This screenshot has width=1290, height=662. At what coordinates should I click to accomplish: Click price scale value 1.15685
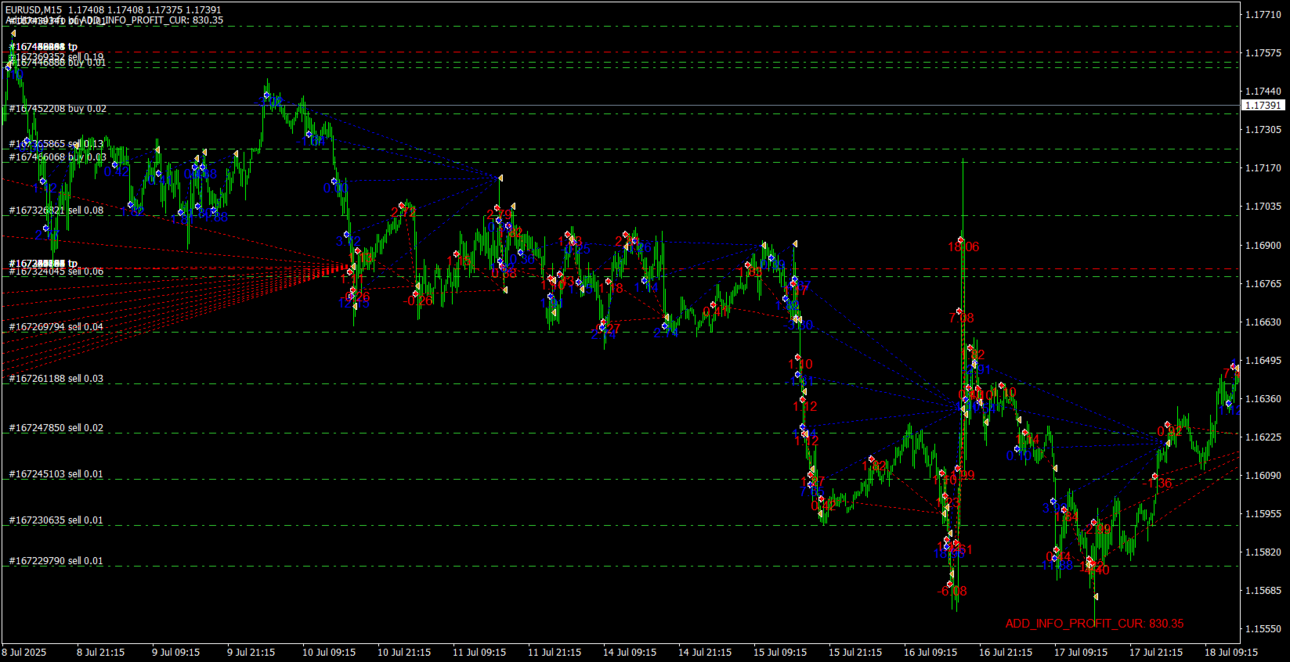1262,591
